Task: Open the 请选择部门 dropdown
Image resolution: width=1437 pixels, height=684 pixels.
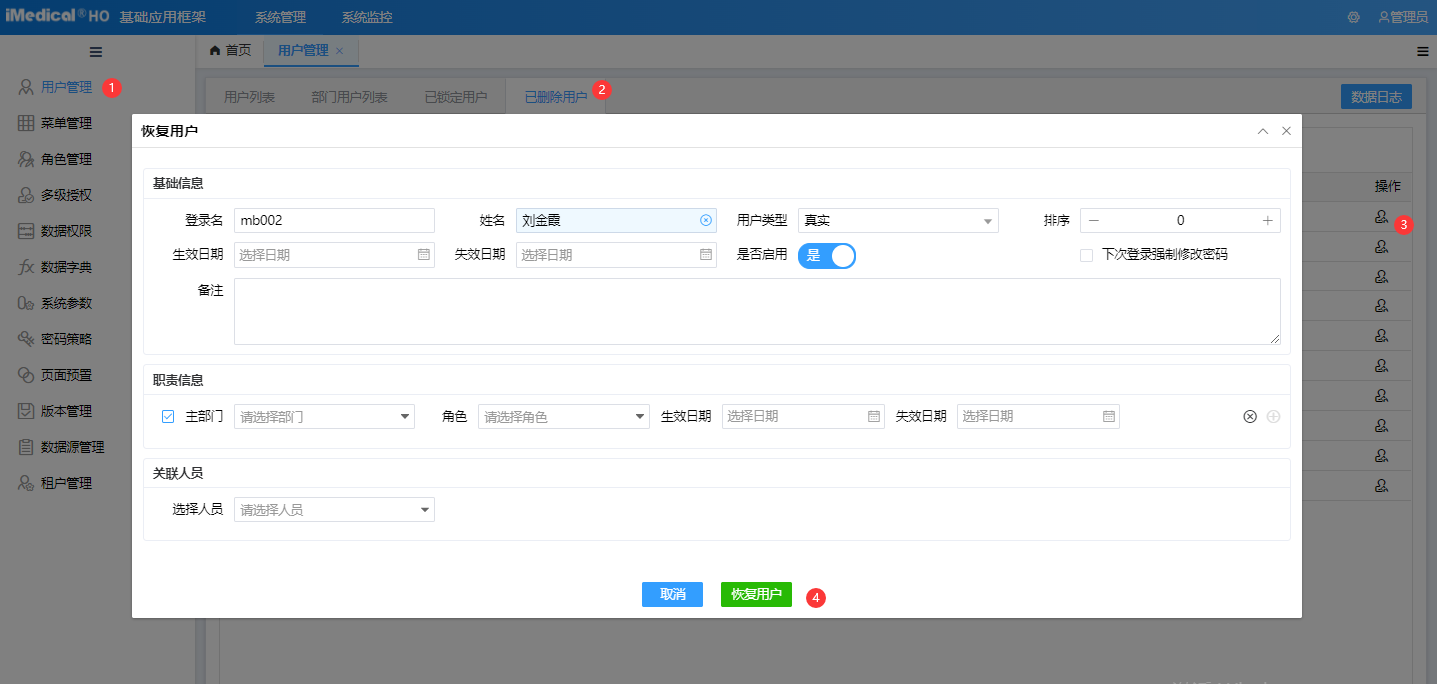Action: pyautogui.click(x=404, y=417)
